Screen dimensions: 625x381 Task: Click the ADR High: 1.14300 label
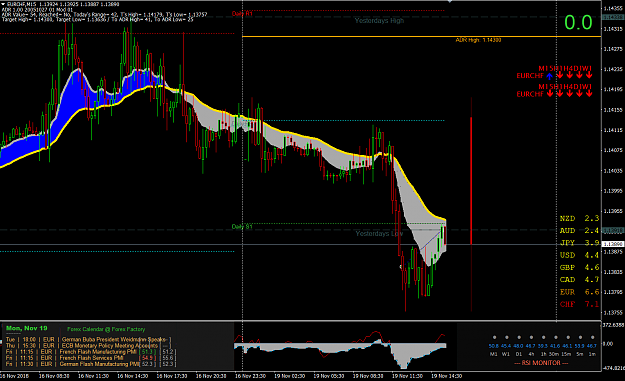point(478,40)
